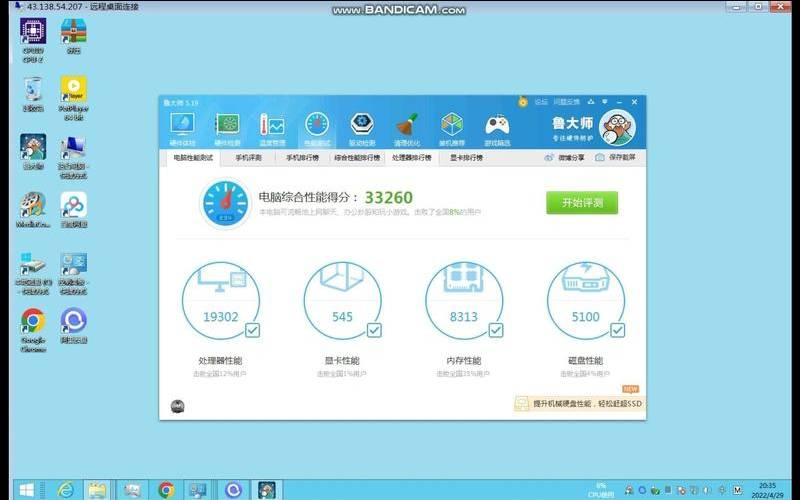Toggle the disk performance checkbox (5100)
The height and width of the screenshot is (500, 800).
[617, 331]
